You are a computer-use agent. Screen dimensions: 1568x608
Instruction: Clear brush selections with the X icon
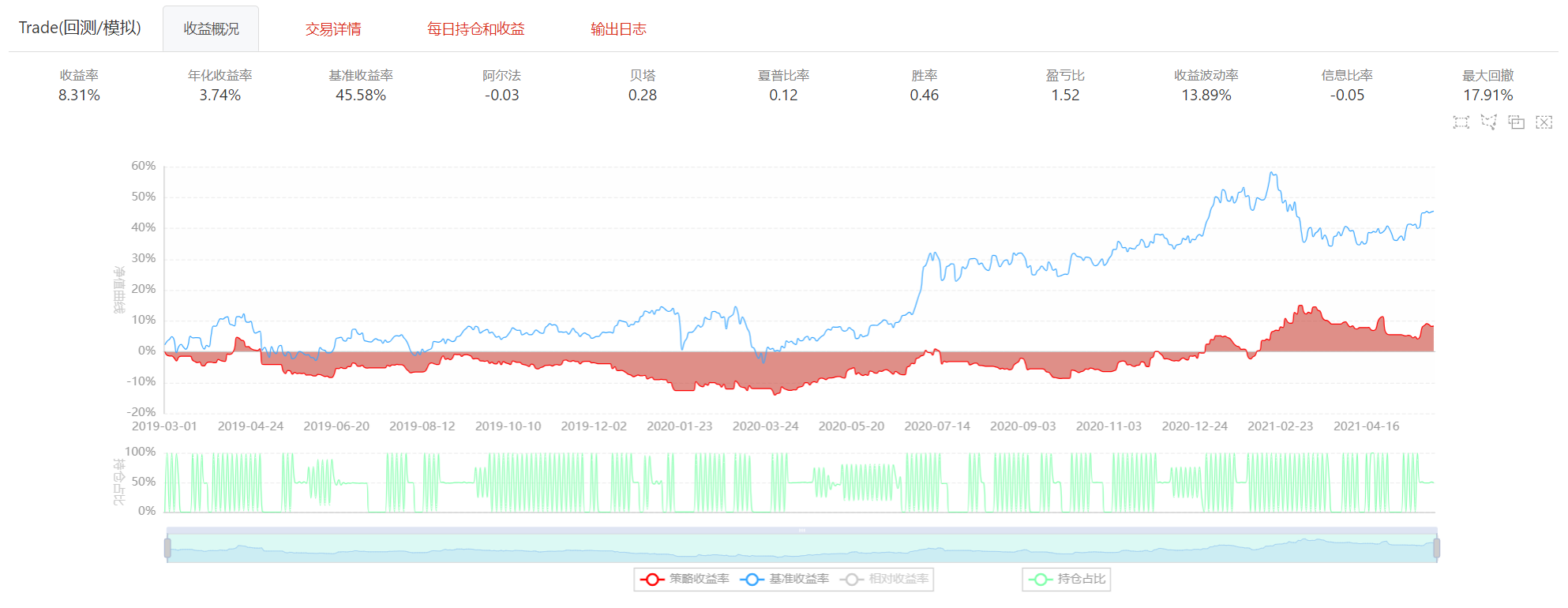(x=1544, y=122)
